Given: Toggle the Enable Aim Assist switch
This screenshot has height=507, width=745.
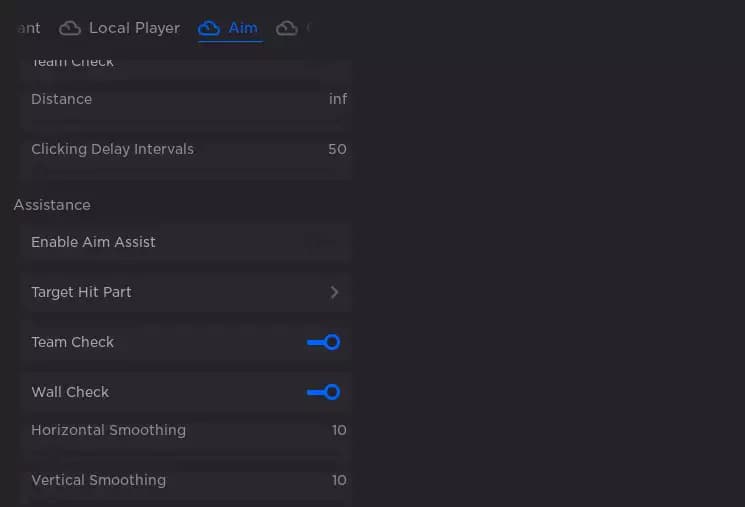Looking at the screenshot, I should pos(322,242).
